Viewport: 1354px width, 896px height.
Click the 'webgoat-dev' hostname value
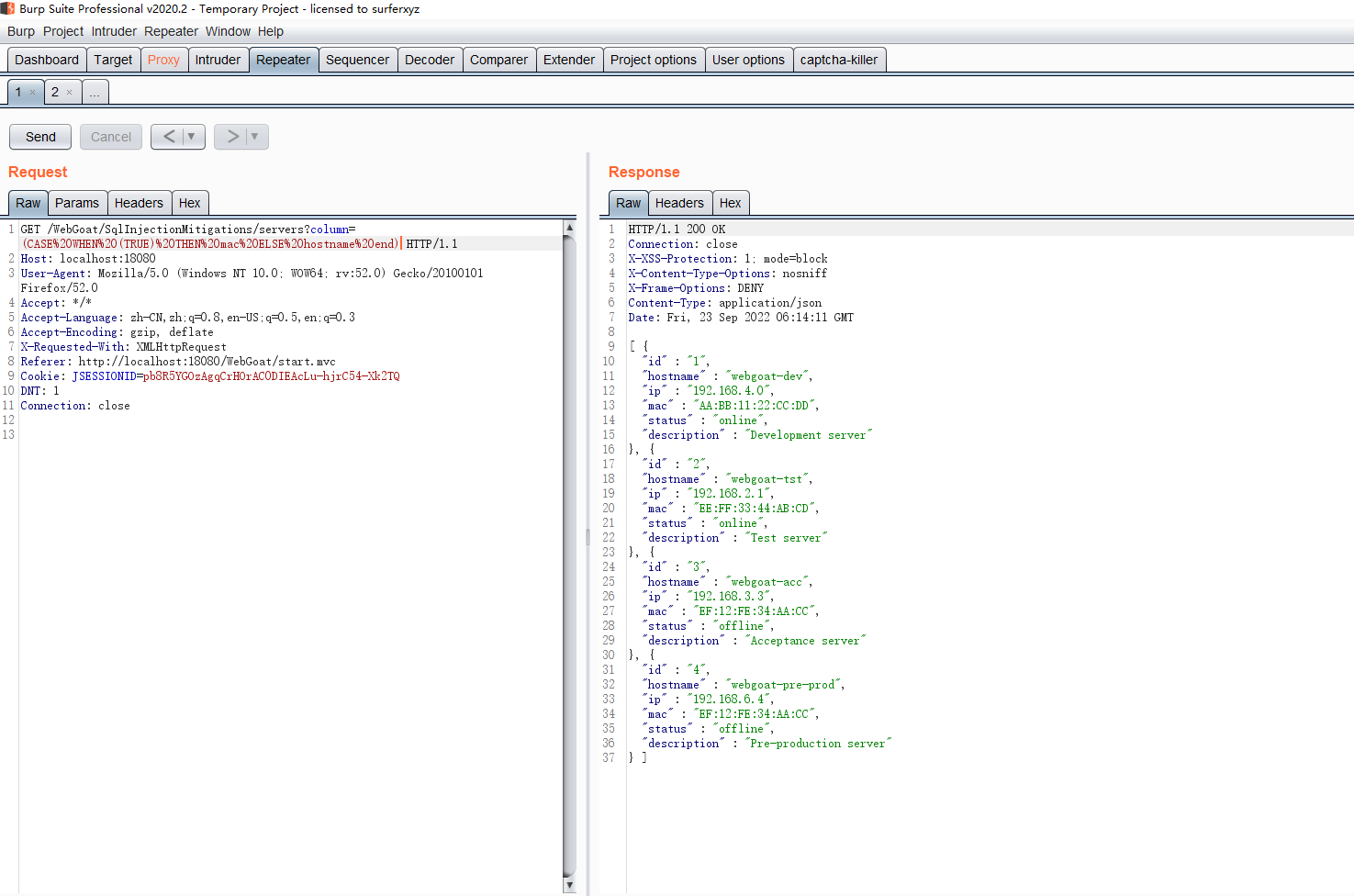pos(767,376)
